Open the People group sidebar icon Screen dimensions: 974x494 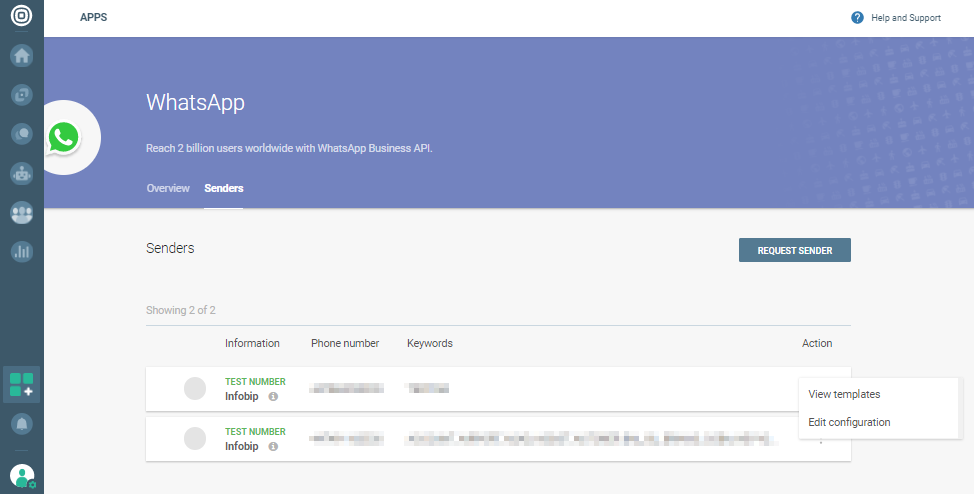(21, 213)
